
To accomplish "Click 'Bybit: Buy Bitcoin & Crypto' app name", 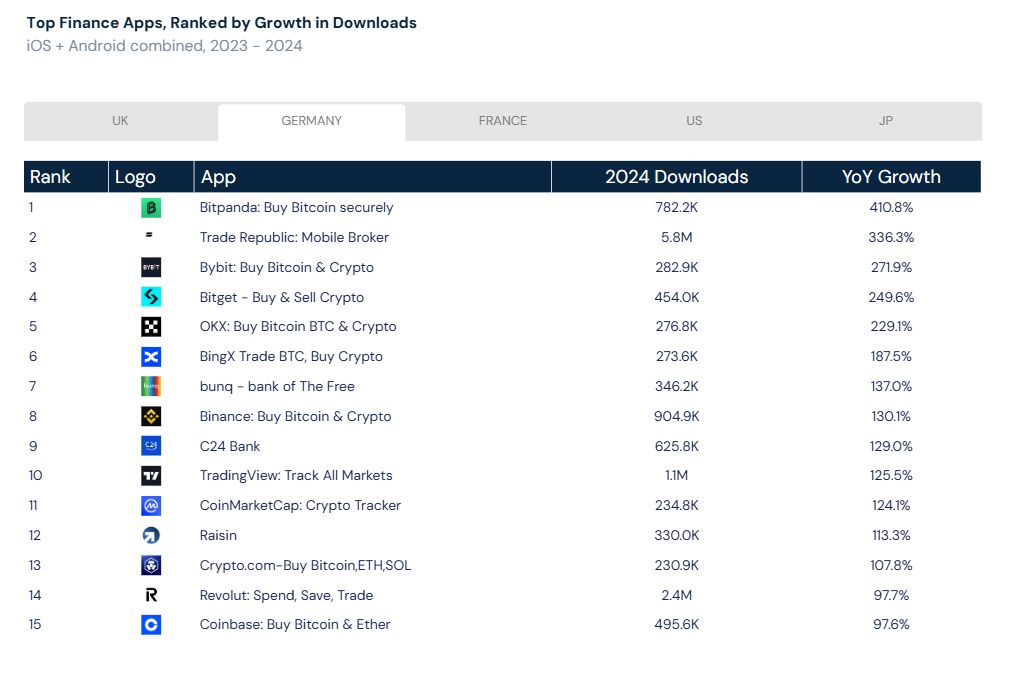I will [x=286, y=267].
